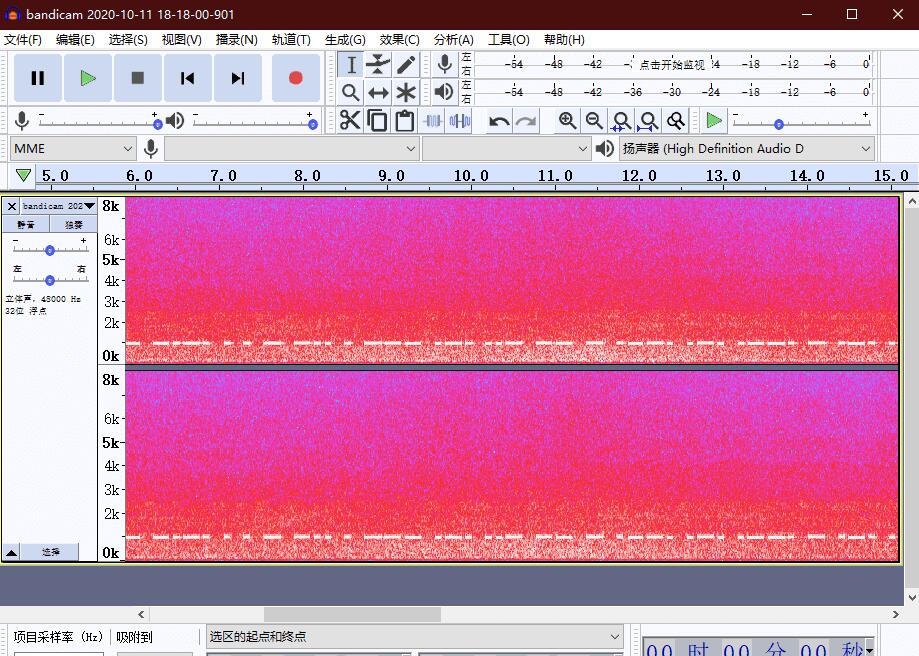
Task: Open the MME audio host dropdown
Action: click(72, 149)
